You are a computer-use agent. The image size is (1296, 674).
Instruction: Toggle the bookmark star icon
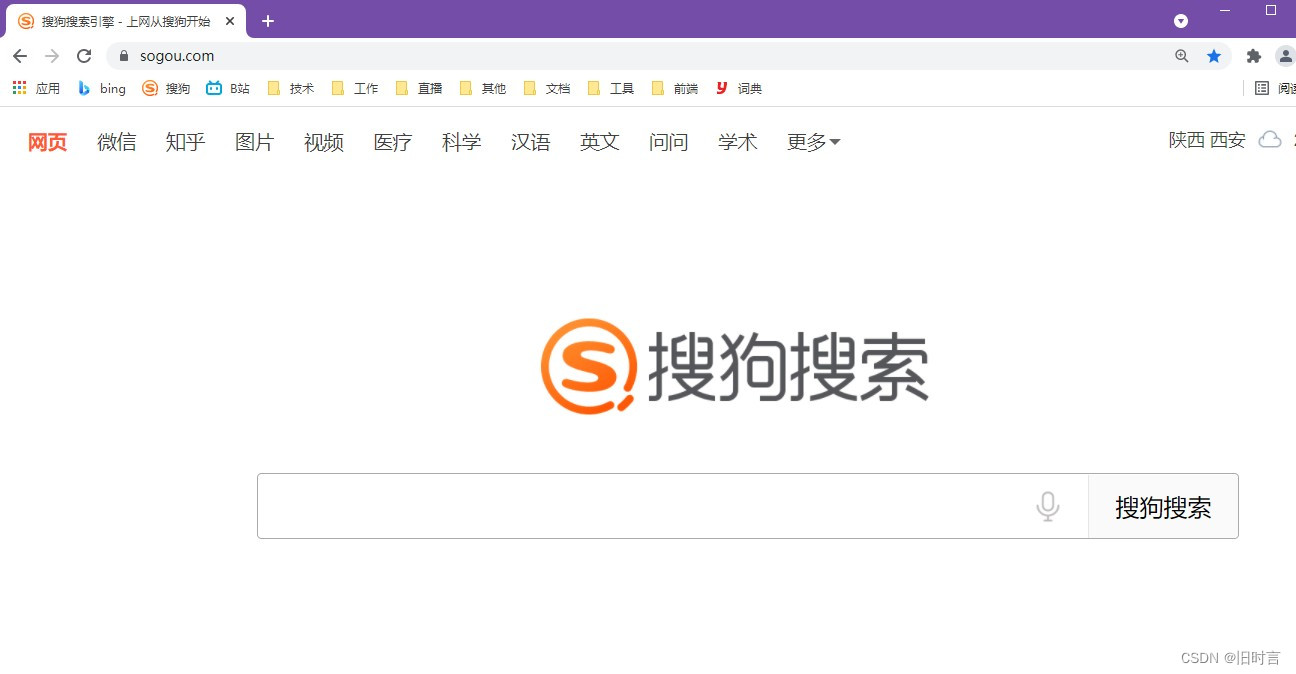[x=1214, y=56]
